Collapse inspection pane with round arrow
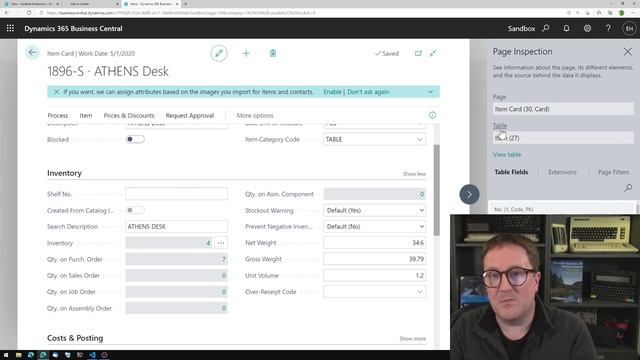Screen dimensions: 640x360 [469, 194]
